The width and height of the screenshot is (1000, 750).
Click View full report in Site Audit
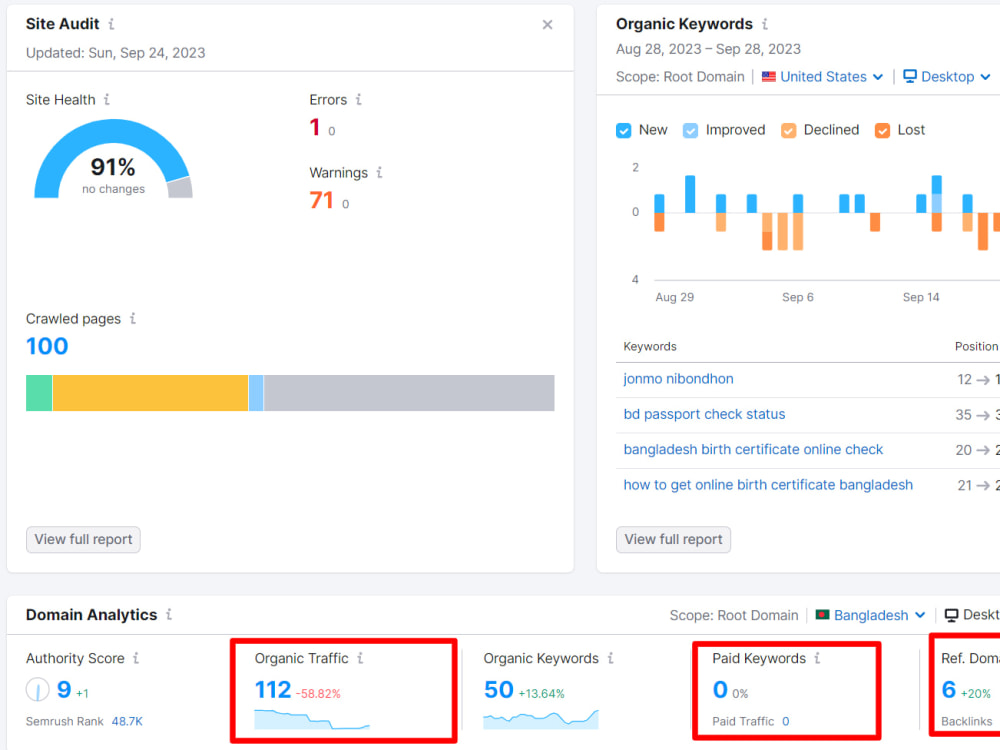[x=83, y=540]
